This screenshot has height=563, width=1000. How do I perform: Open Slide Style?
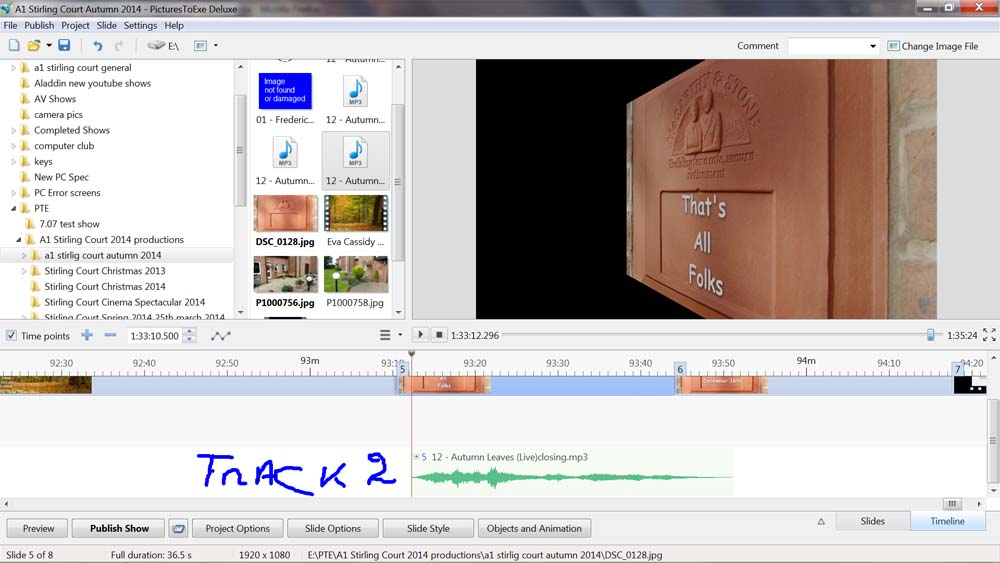click(x=428, y=529)
